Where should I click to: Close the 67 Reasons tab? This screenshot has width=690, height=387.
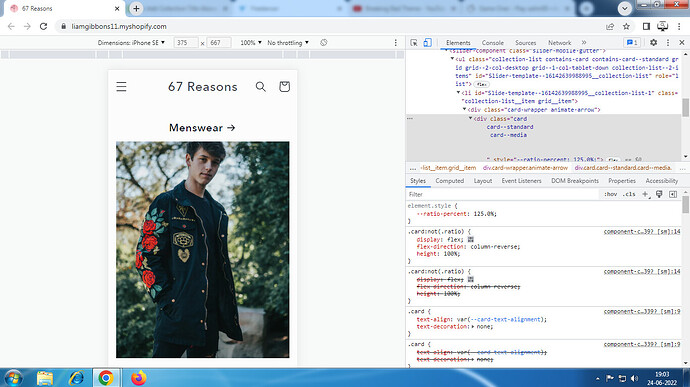tap(117, 8)
